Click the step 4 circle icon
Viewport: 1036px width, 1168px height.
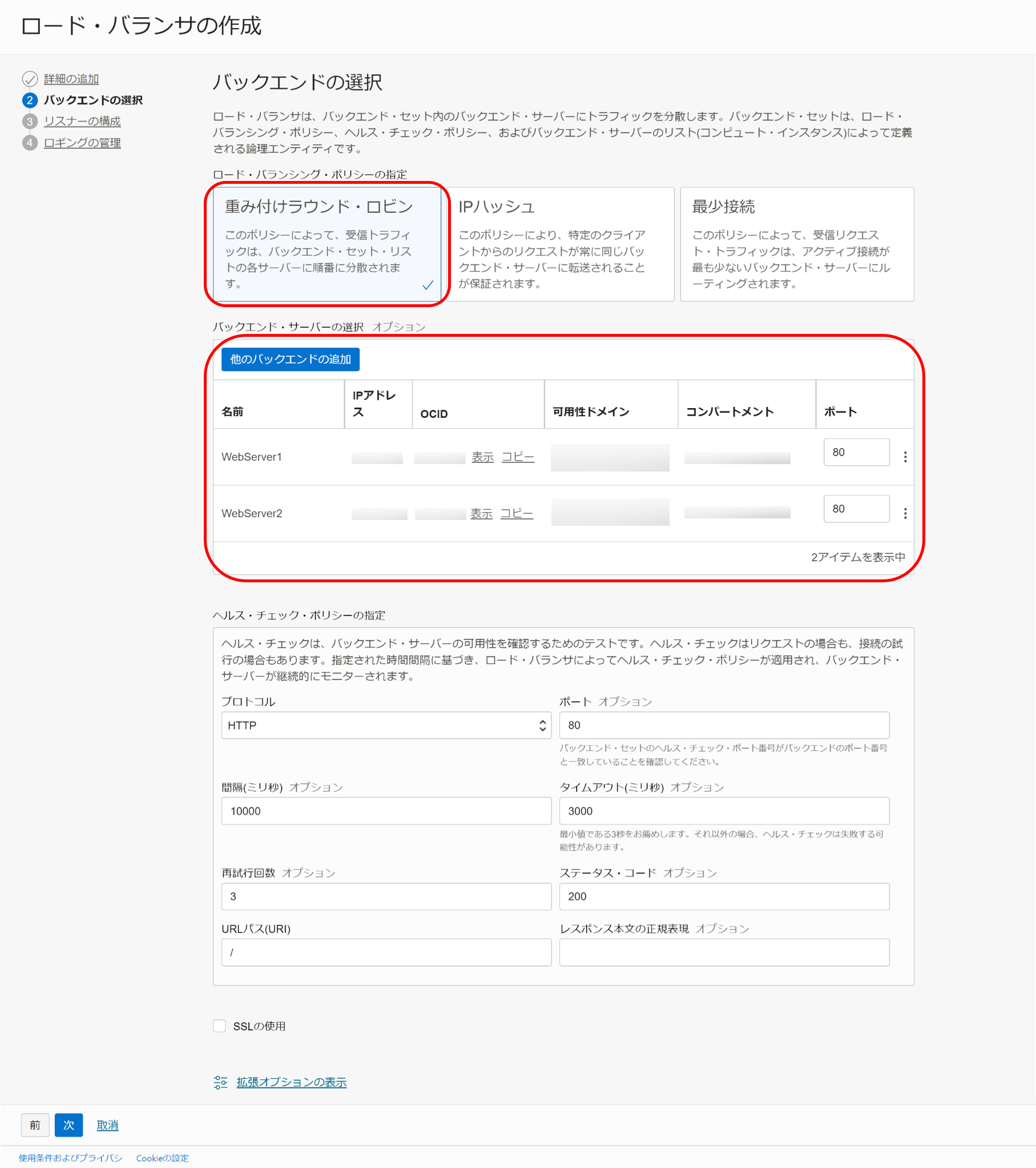tap(30, 143)
